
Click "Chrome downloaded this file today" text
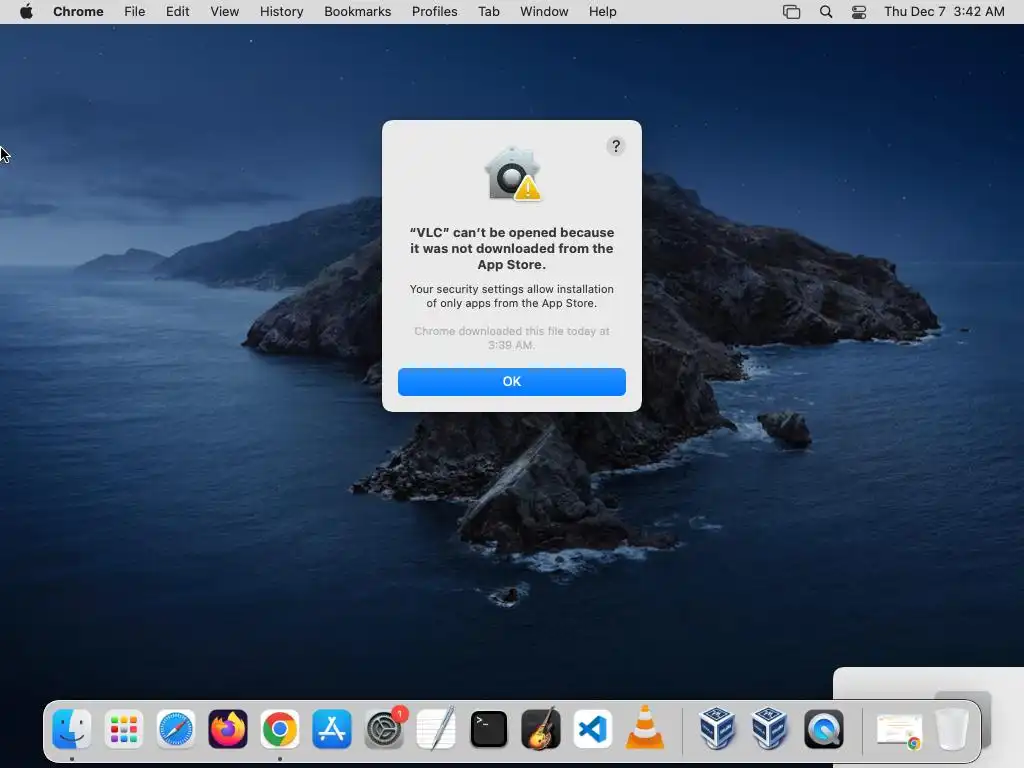tap(511, 338)
